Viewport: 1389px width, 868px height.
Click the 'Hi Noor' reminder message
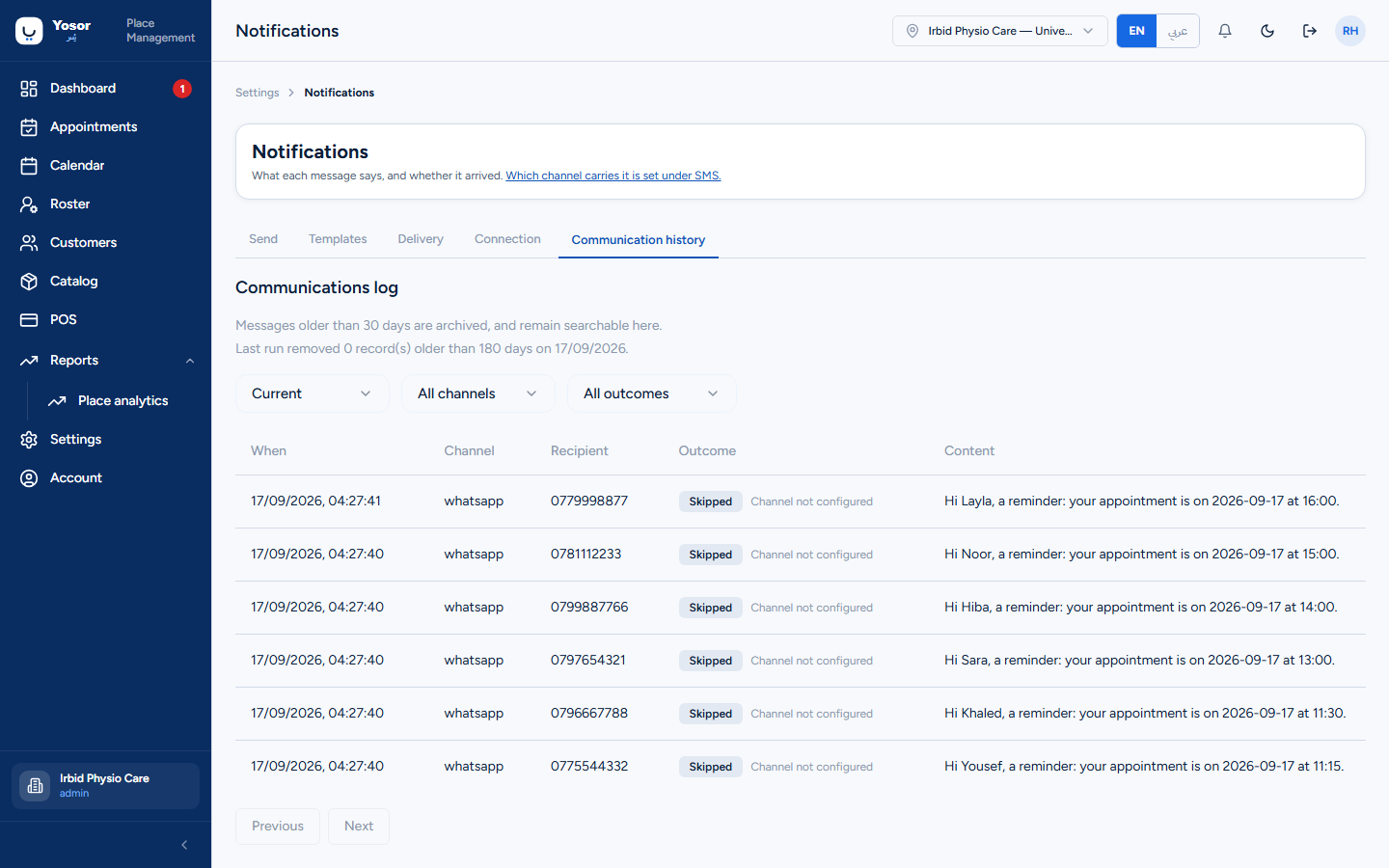click(x=1142, y=555)
